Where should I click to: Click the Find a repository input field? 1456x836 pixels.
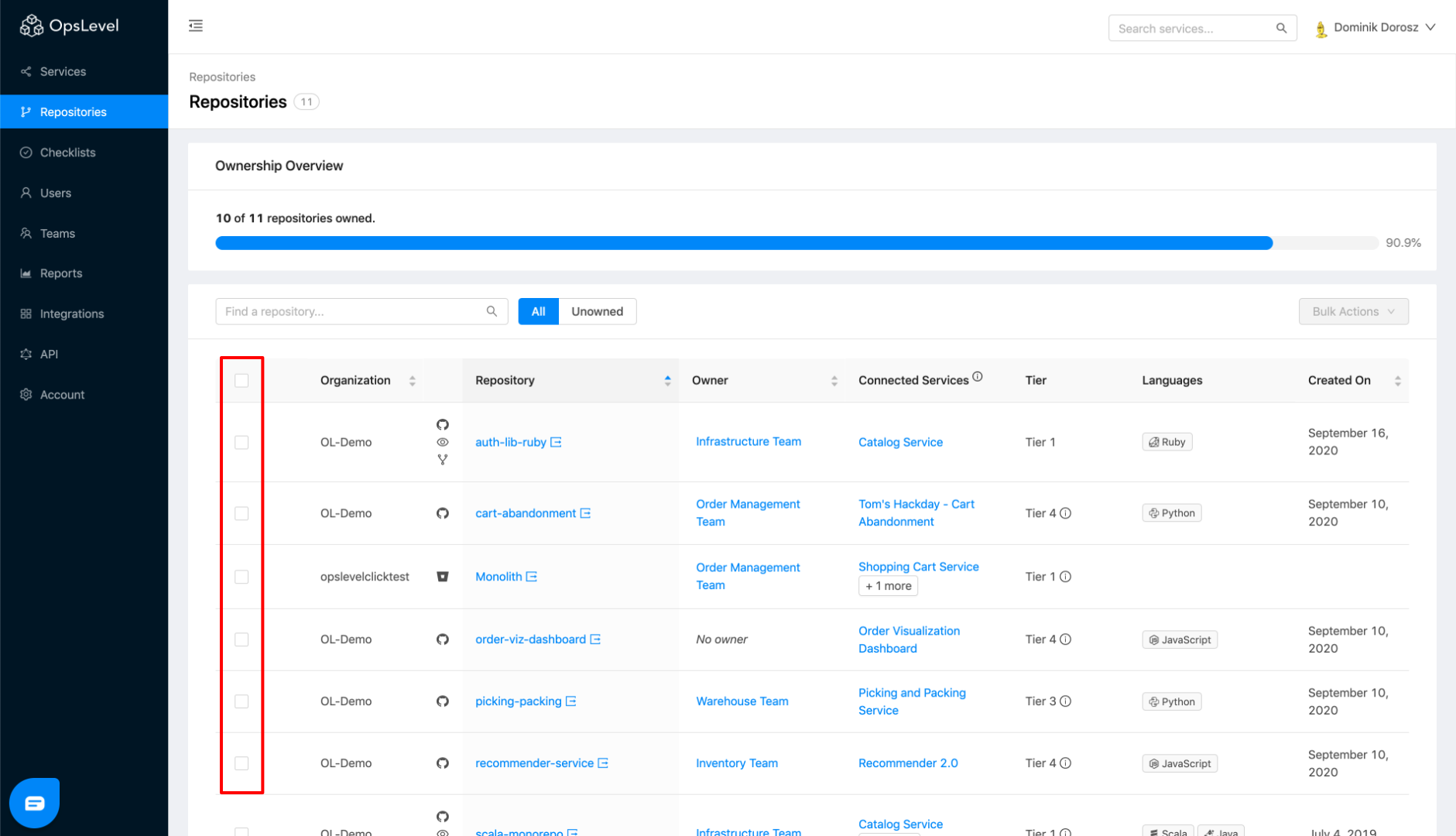point(361,311)
